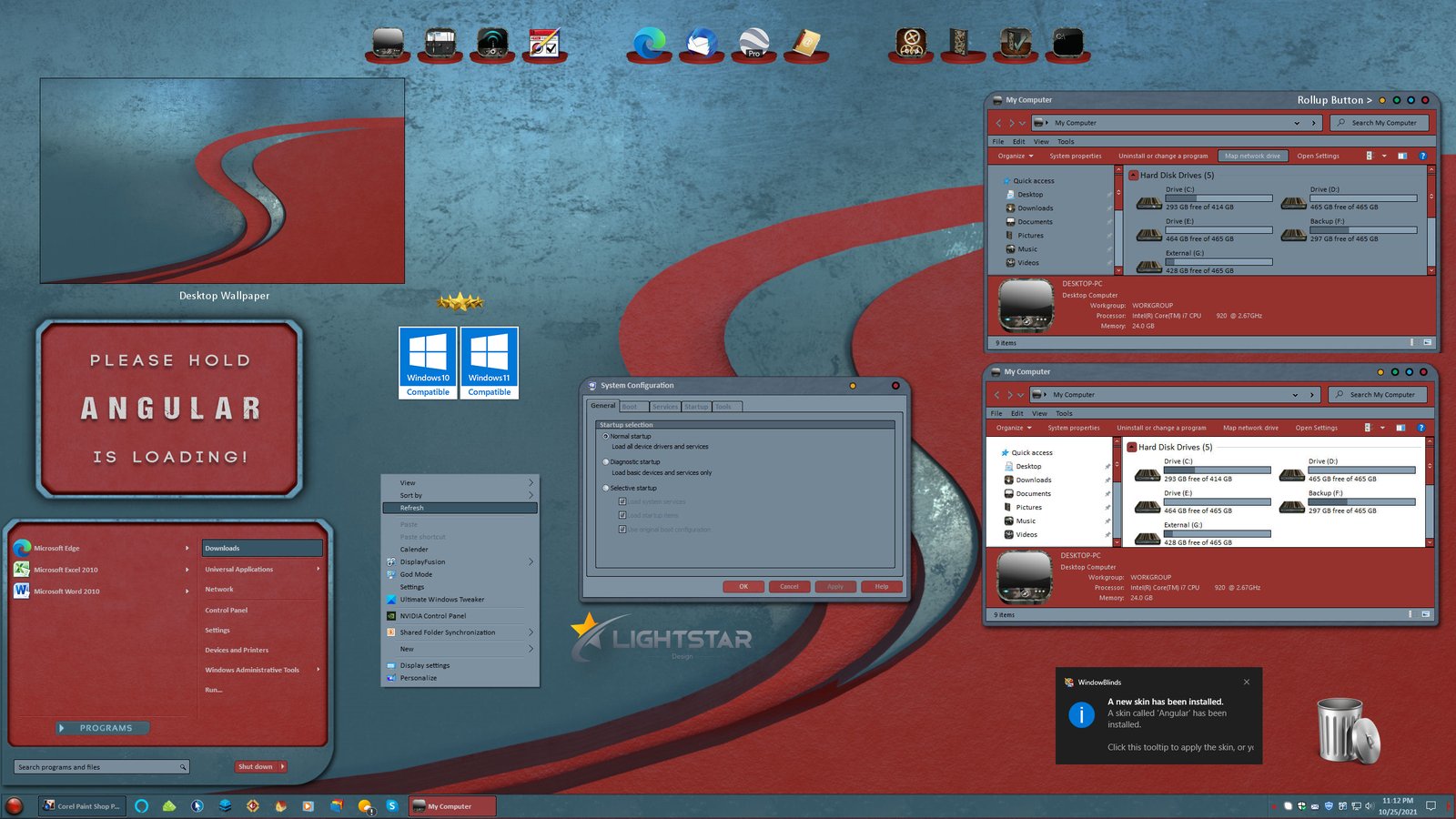Screen dimensions: 1456x819
Task: Click the yellow Rollup button in top window
Action: click(x=1382, y=100)
